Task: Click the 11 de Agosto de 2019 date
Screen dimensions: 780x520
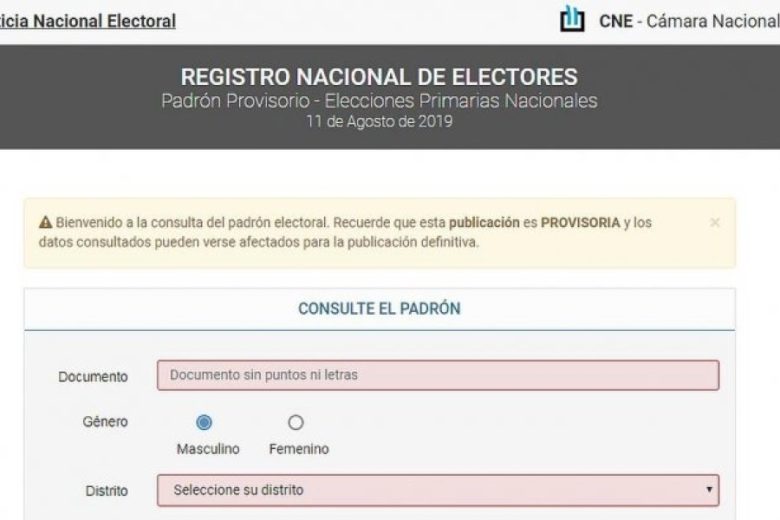Action: [379, 122]
